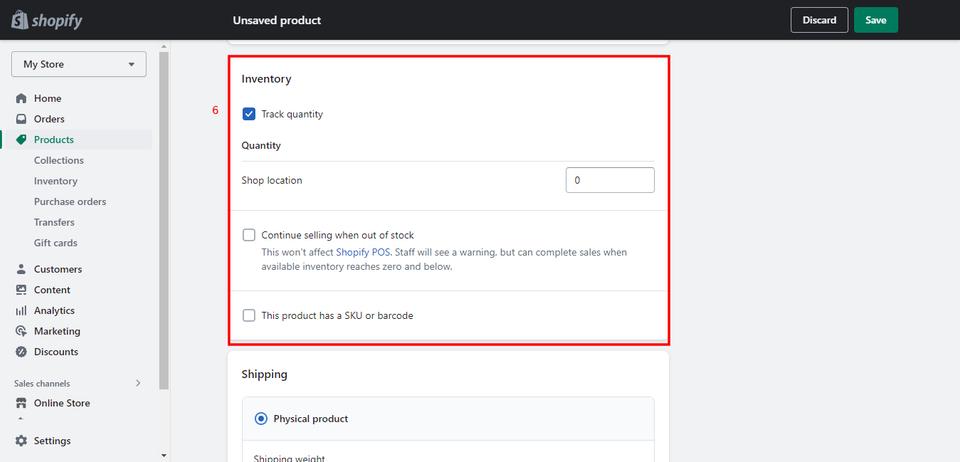Click the Unsaved product title text
The height and width of the screenshot is (462, 960).
pyautogui.click(x=277, y=20)
